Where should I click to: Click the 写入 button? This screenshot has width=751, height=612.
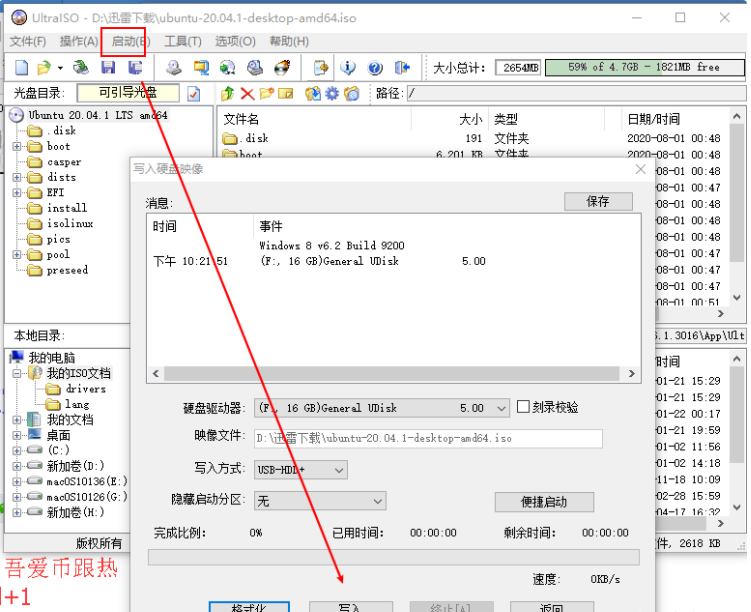click(x=351, y=607)
